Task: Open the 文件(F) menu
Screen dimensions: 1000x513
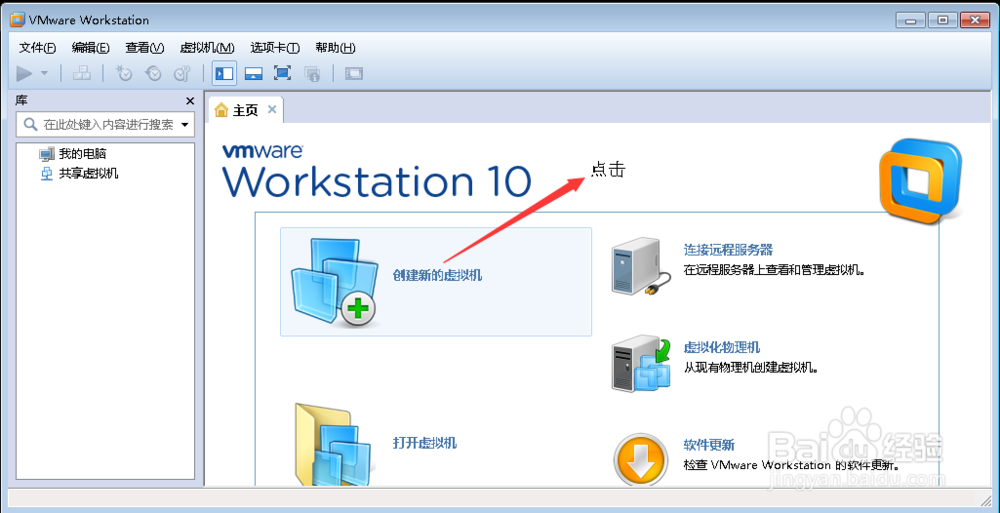Action: pyautogui.click(x=38, y=48)
